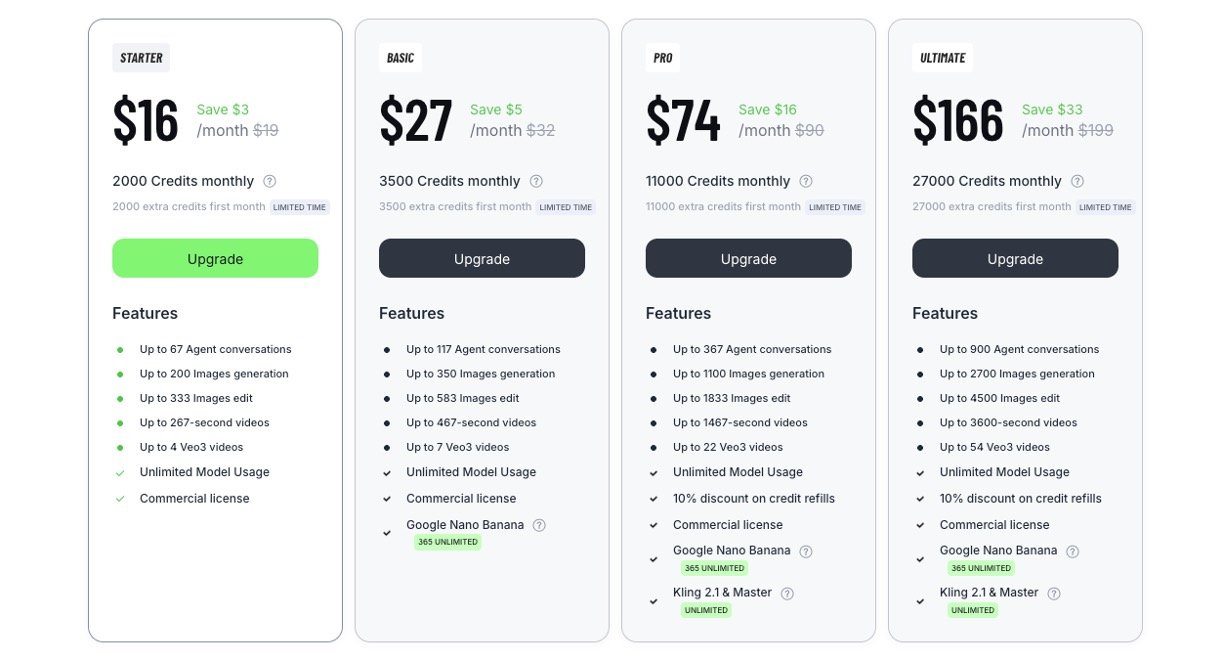Image resolution: width=1224 pixels, height=662 pixels.
Task: Select the BASIC plan label
Action: 400,58
